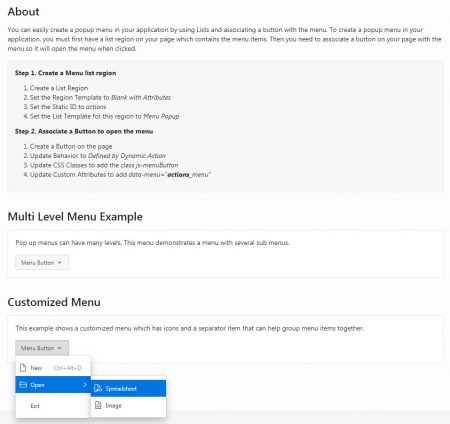Click the Ctrl+Alt+D shortcut label

pos(67,368)
